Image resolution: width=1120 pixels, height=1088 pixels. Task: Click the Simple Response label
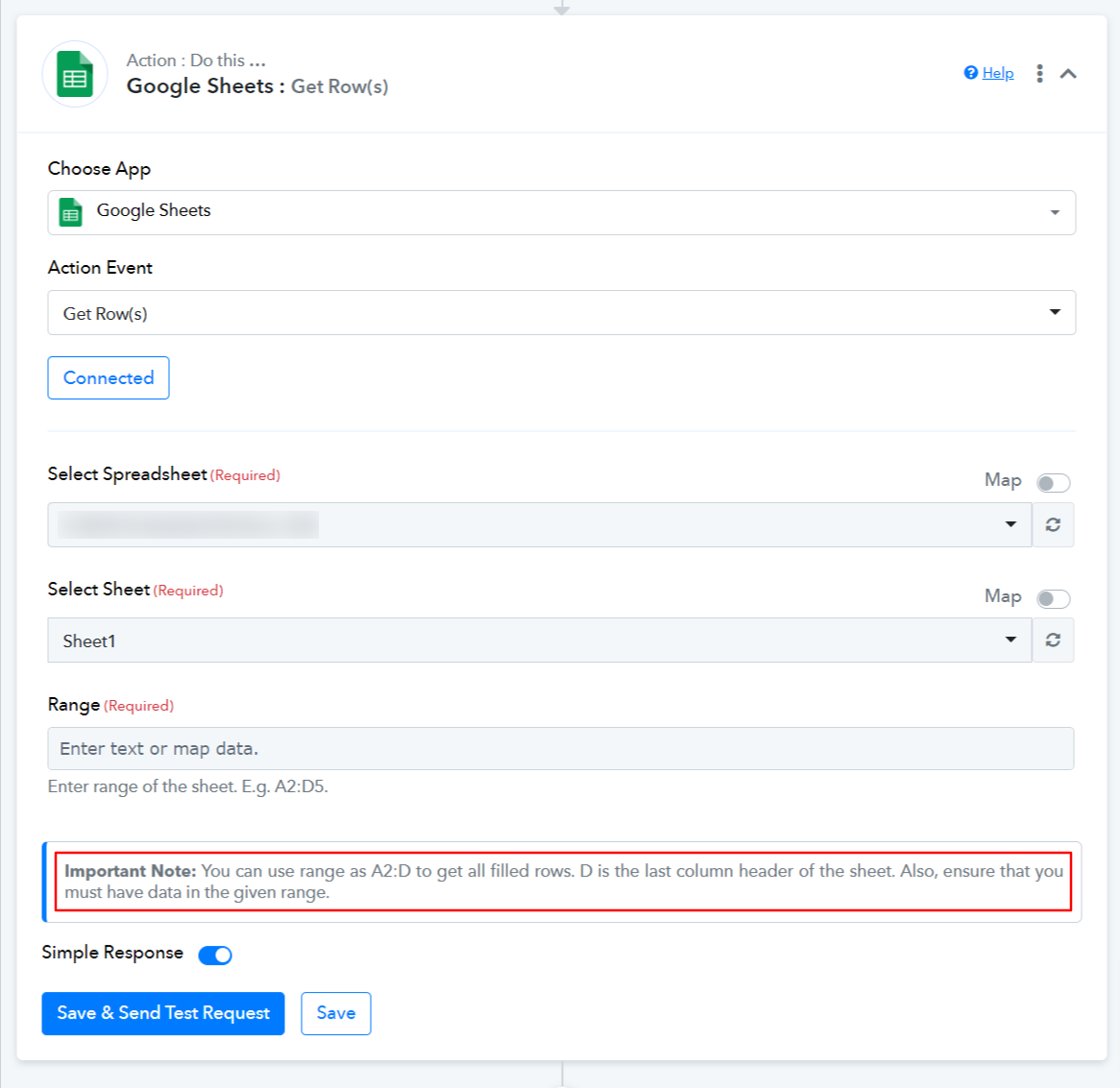point(112,953)
